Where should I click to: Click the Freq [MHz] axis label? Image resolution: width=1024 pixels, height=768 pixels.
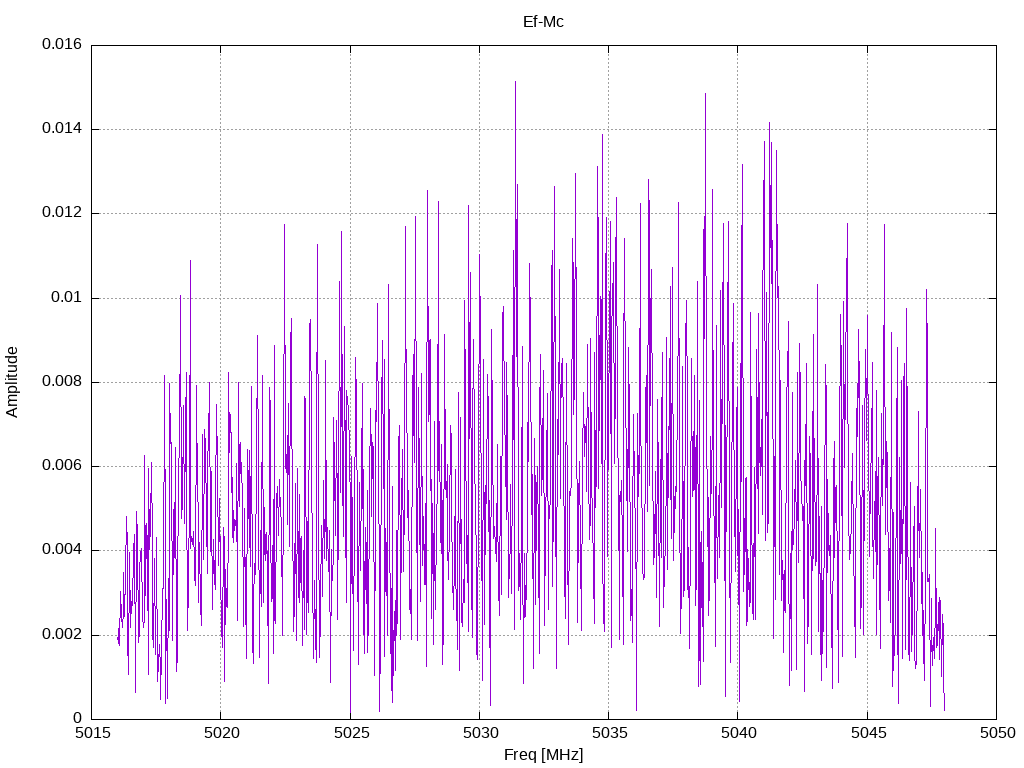[543, 755]
